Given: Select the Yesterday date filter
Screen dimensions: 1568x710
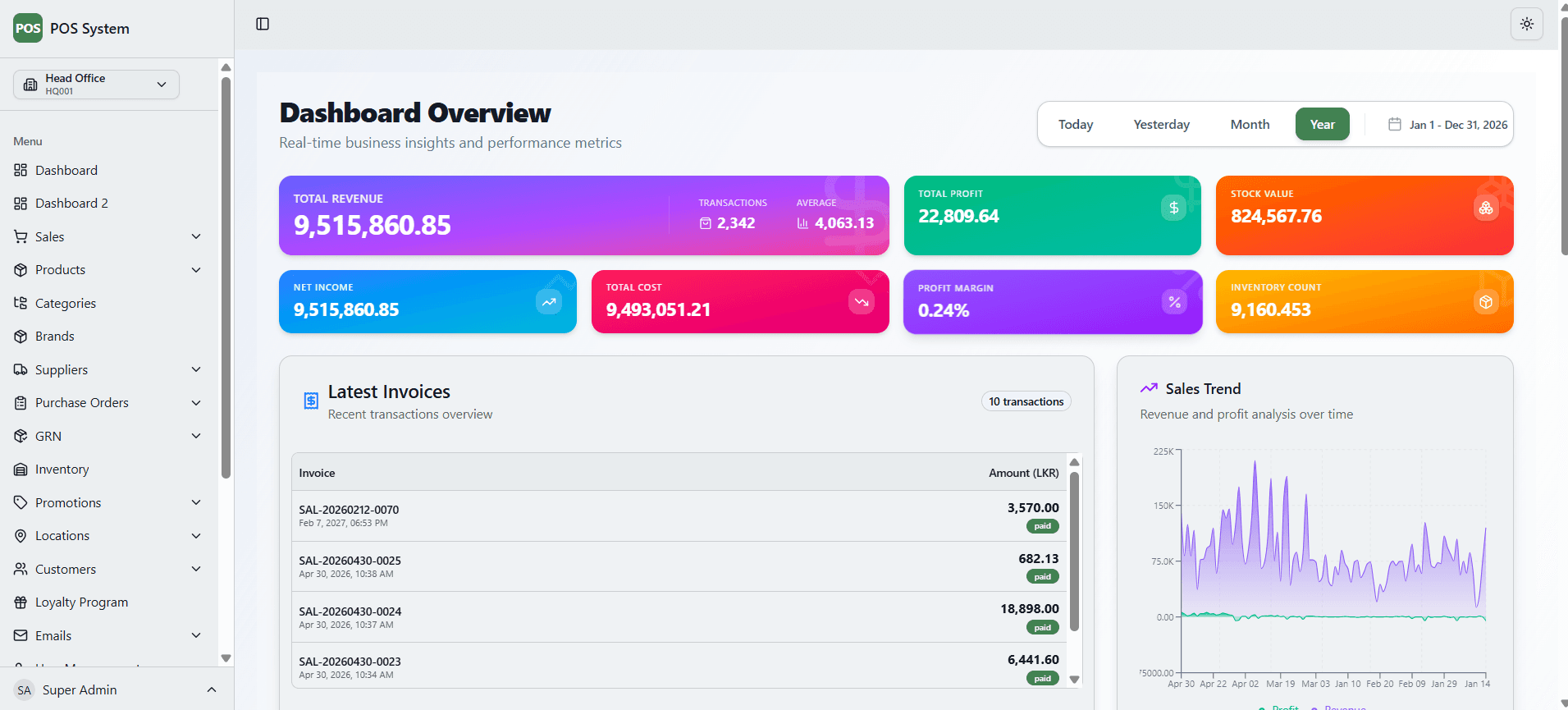Looking at the screenshot, I should tap(1161, 124).
